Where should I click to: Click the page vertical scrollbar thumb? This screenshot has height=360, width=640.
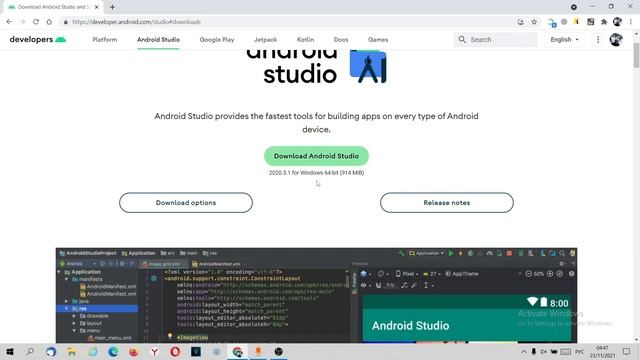tap(636, 55)
